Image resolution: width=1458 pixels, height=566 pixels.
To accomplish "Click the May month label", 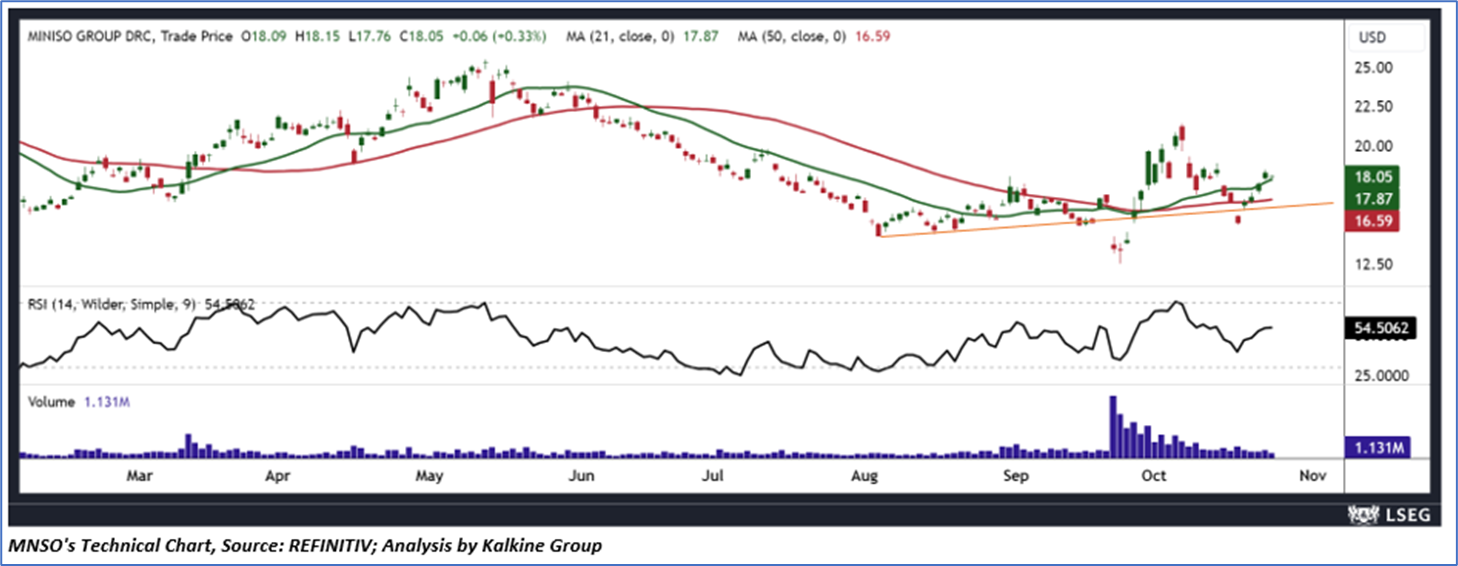I will (x=429, y=476).
